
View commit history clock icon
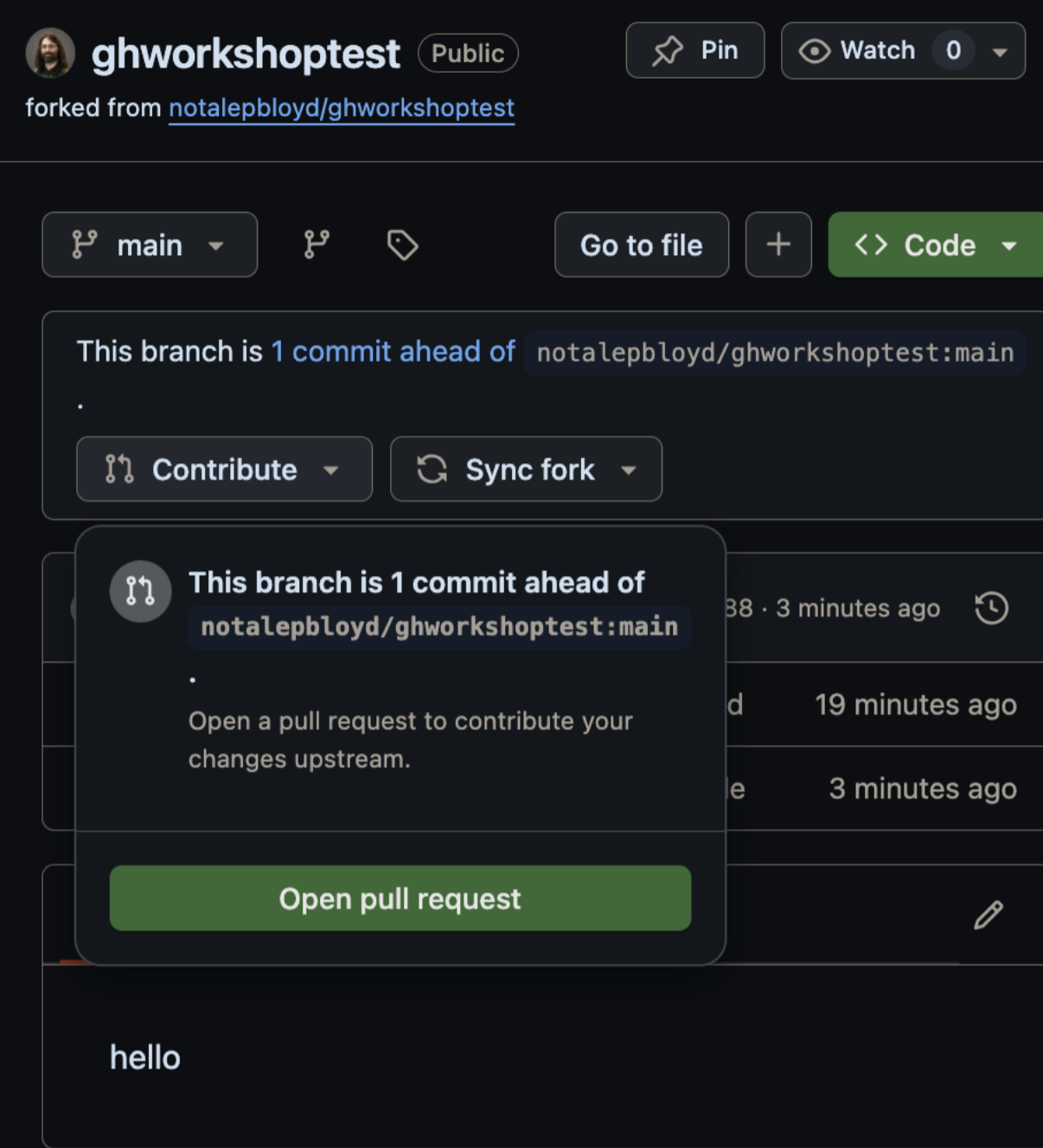tap(991, 608)
